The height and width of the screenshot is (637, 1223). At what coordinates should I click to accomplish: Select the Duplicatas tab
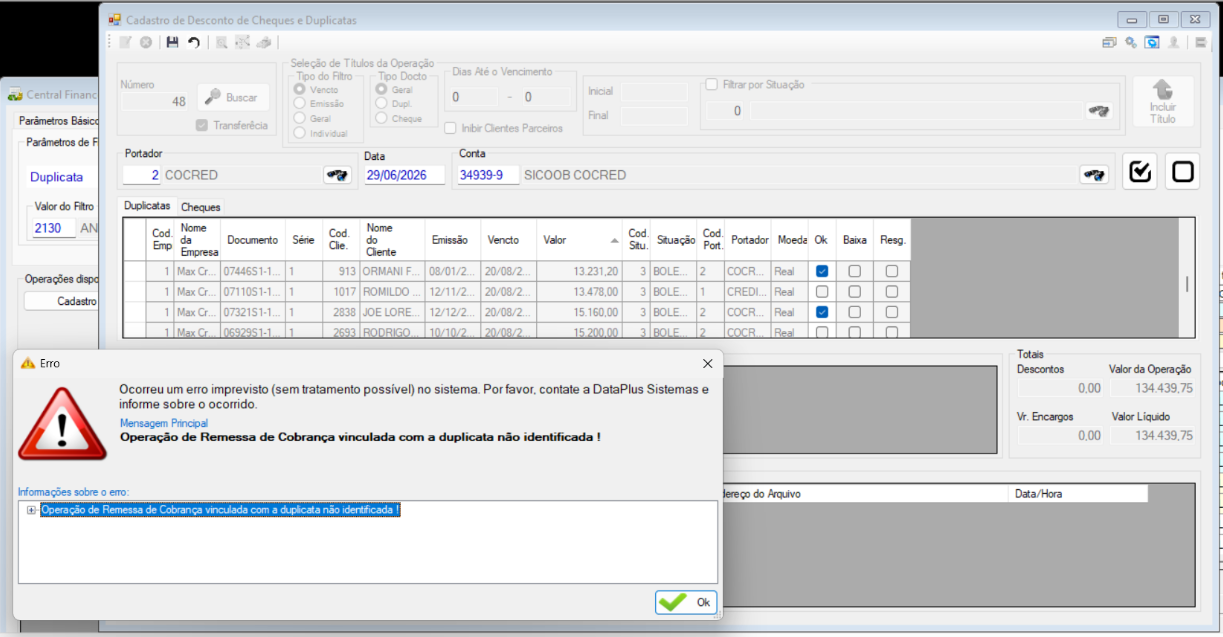tap(147, 205)
